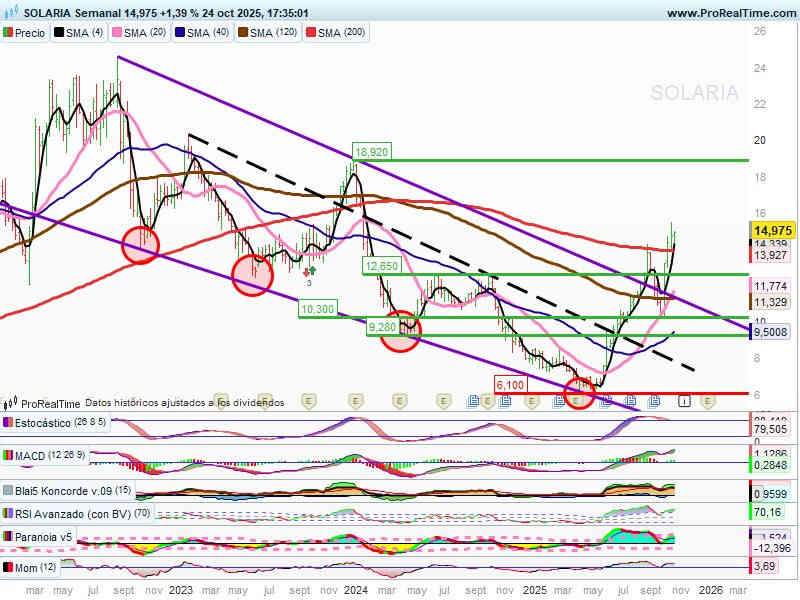Click the black SMA (4) color swatch
This screenshot has width=800, height=600.
point(60,33)
